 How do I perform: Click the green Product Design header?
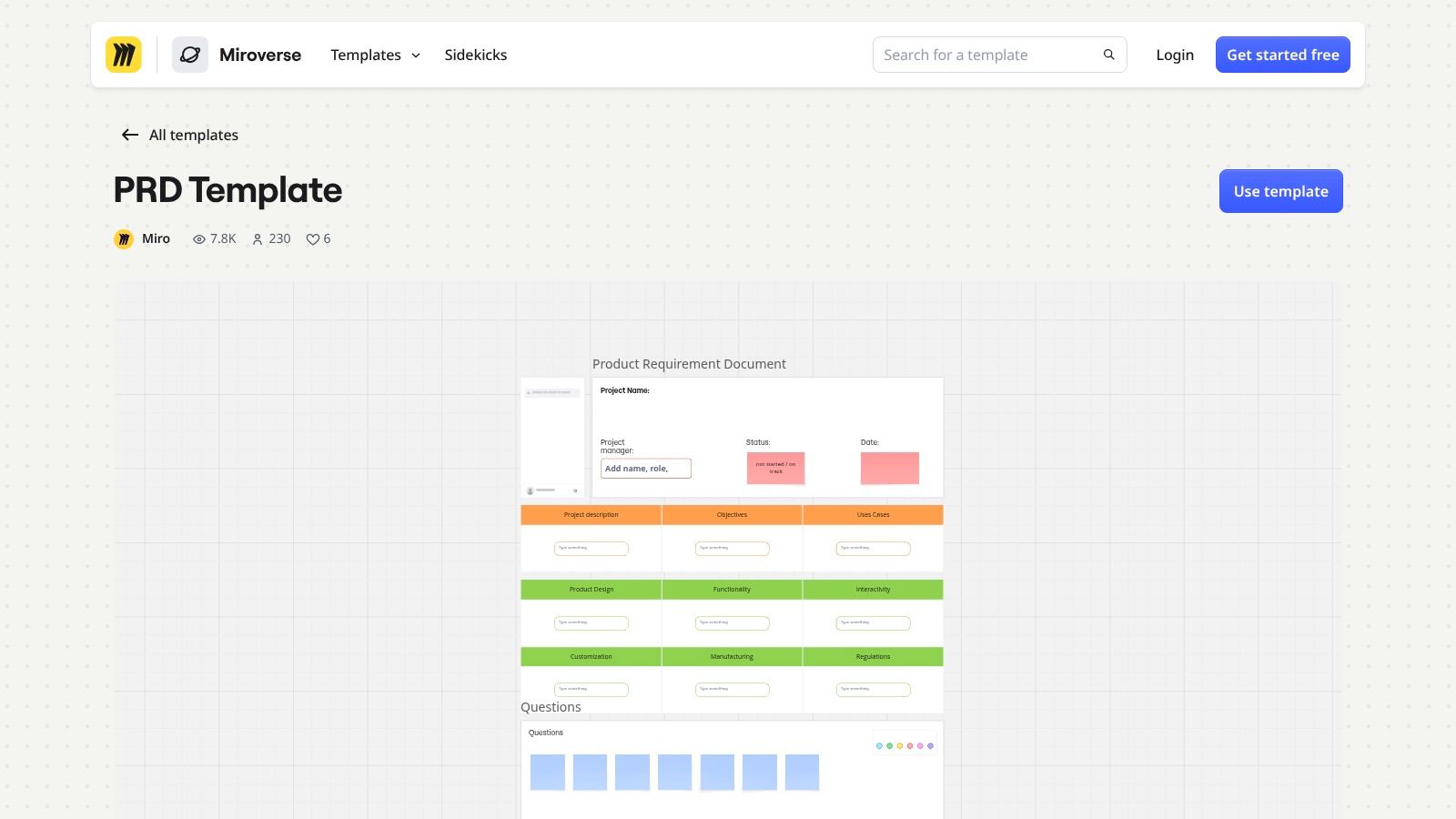point(591,590)
